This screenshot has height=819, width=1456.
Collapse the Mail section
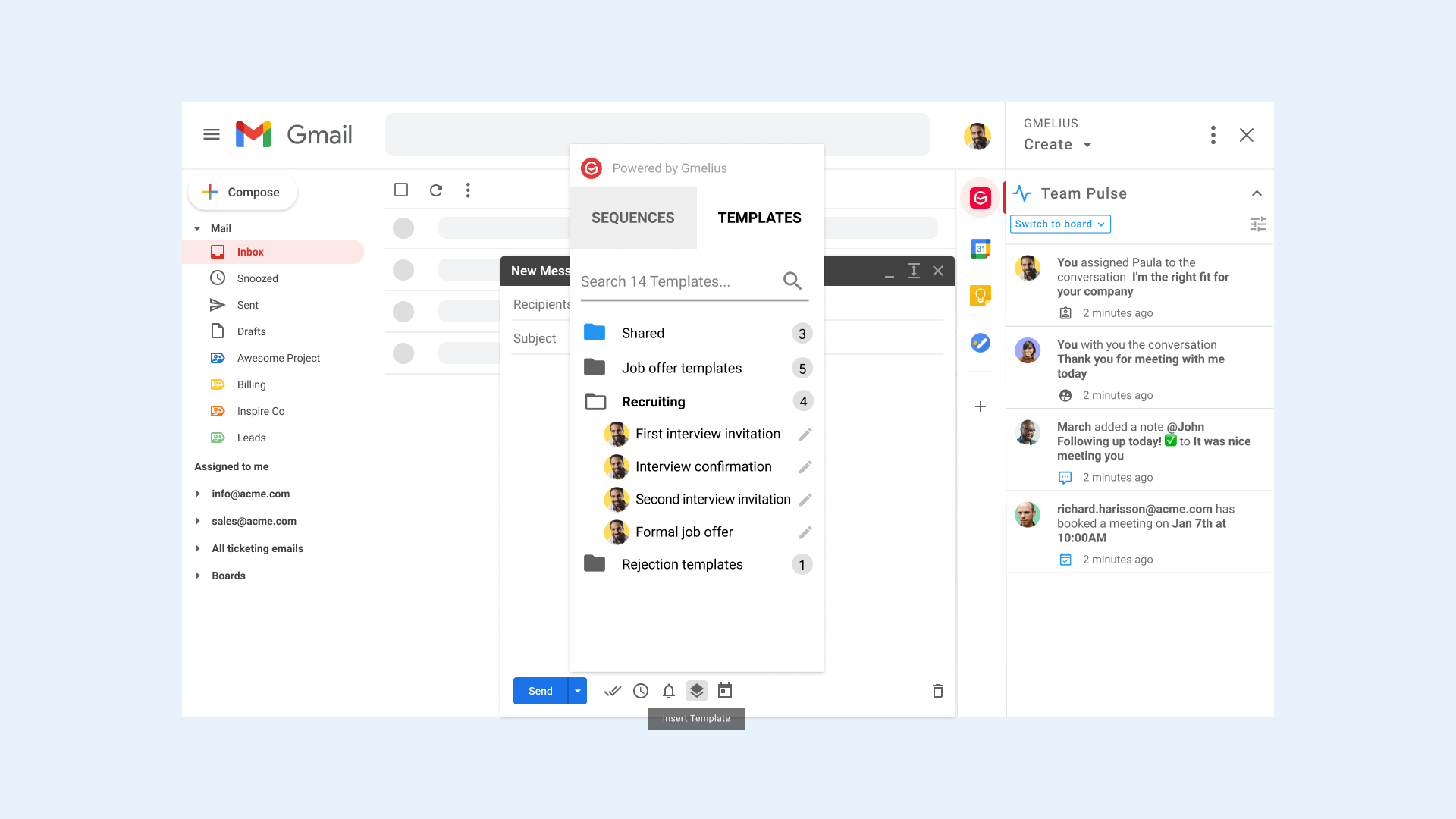[x=197, y=228]
